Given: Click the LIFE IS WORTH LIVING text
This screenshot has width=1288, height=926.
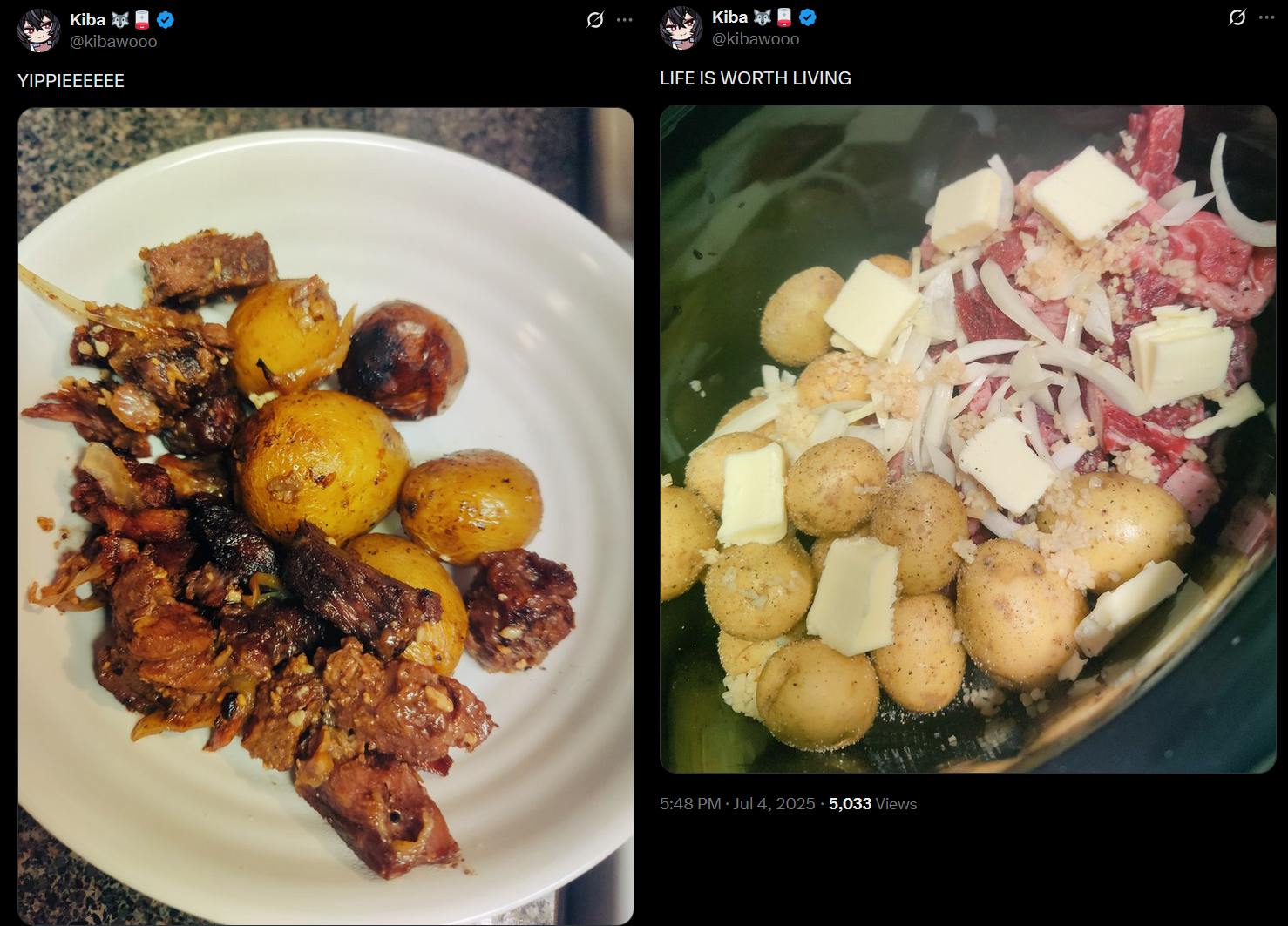Looking at the screenshot, I should pos(756,78).
